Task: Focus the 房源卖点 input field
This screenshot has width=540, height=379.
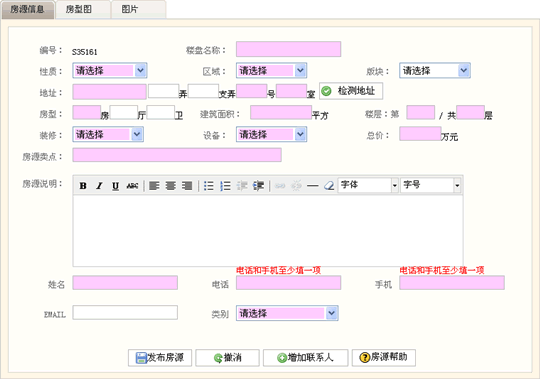Action: tap(177, 155)
